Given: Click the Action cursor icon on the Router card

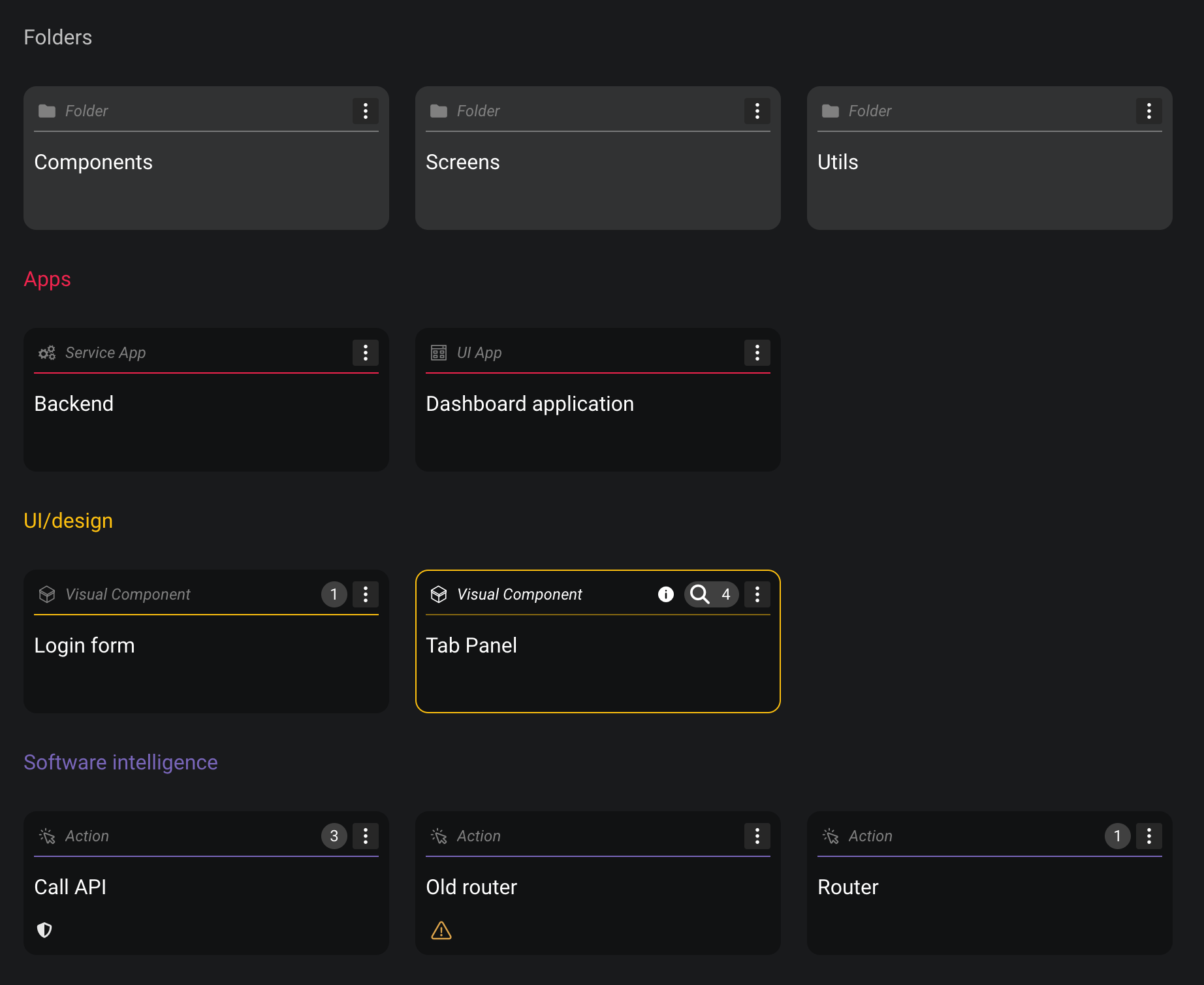Looking at the screenshot, I should point(831,835).
